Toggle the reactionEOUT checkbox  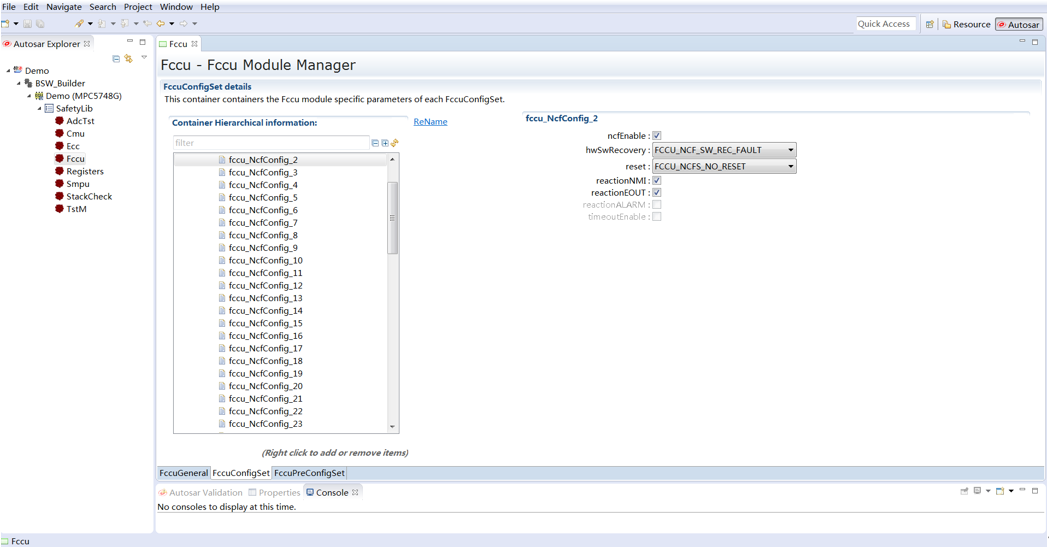click(x=657, y=193)
